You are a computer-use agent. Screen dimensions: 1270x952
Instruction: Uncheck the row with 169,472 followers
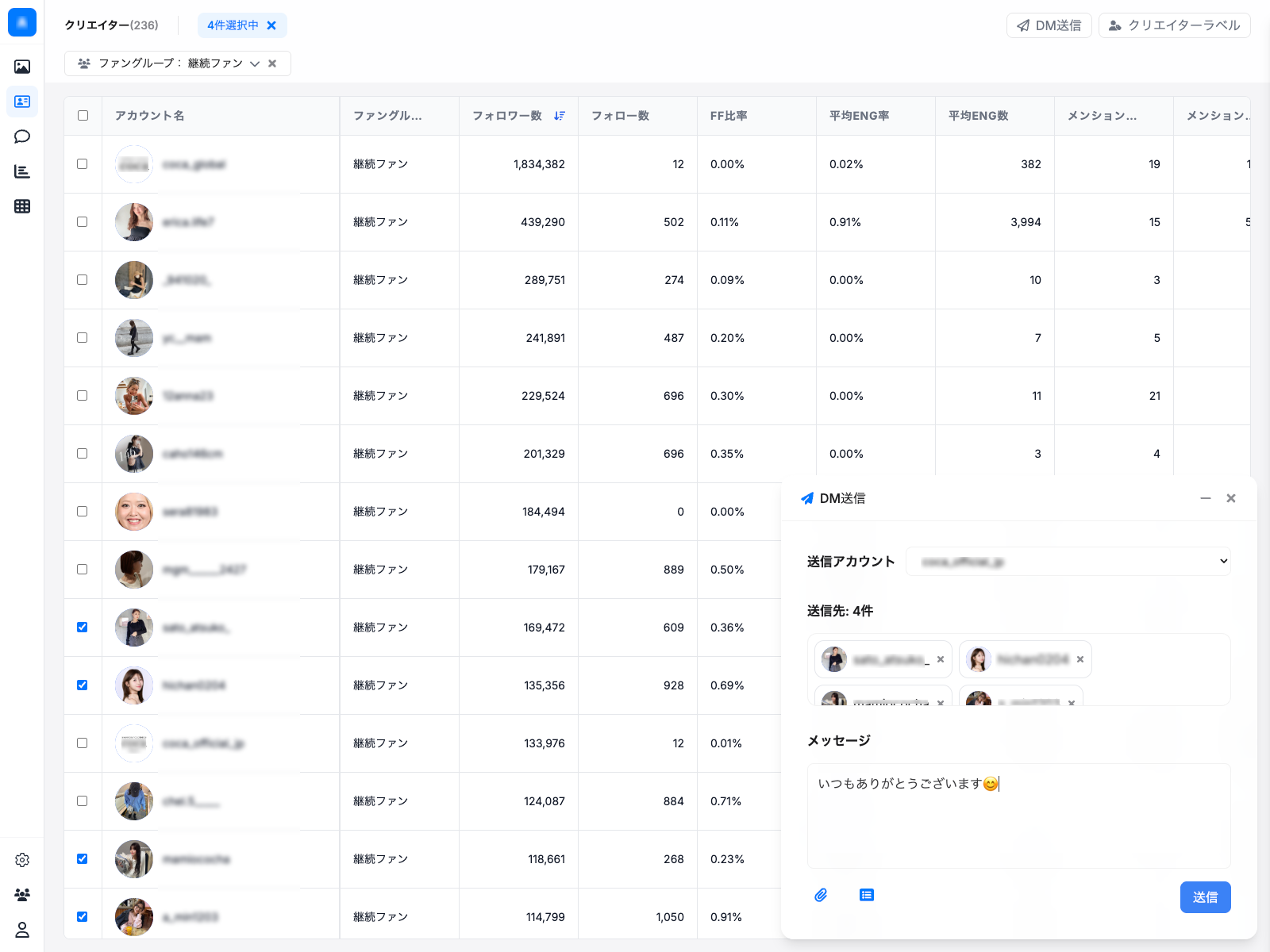click(83, 628)
